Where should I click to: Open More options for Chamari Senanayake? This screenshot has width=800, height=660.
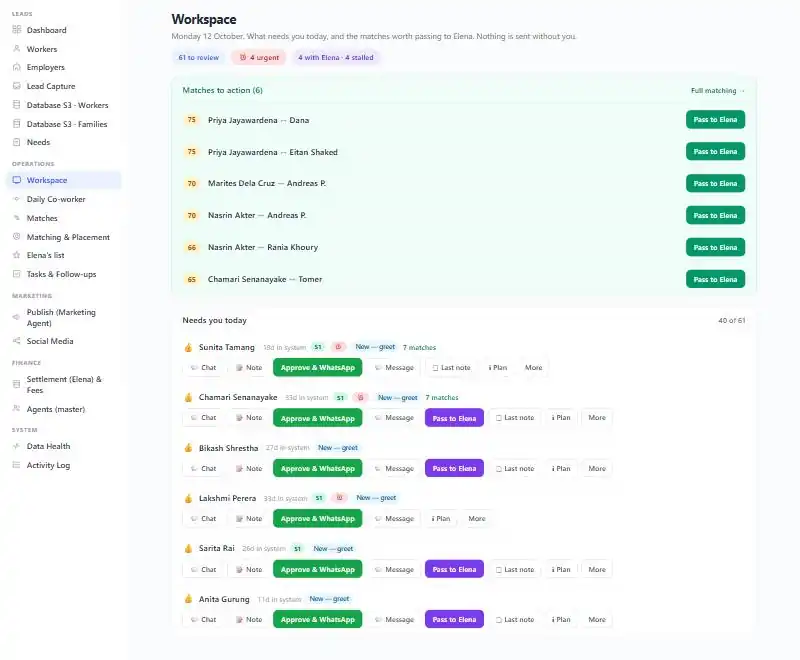point(597,417)
